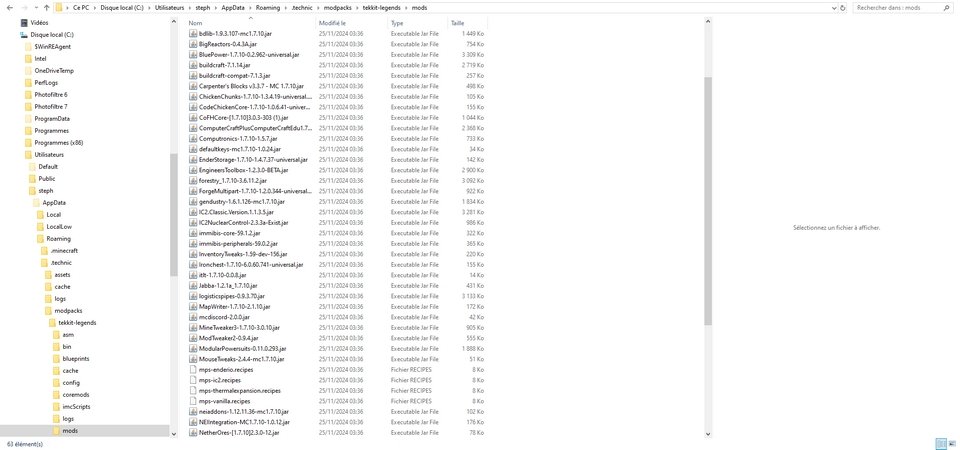Select the LocalLow folder in tree
Screen dimensions: 960x450
tap(59, 227)
